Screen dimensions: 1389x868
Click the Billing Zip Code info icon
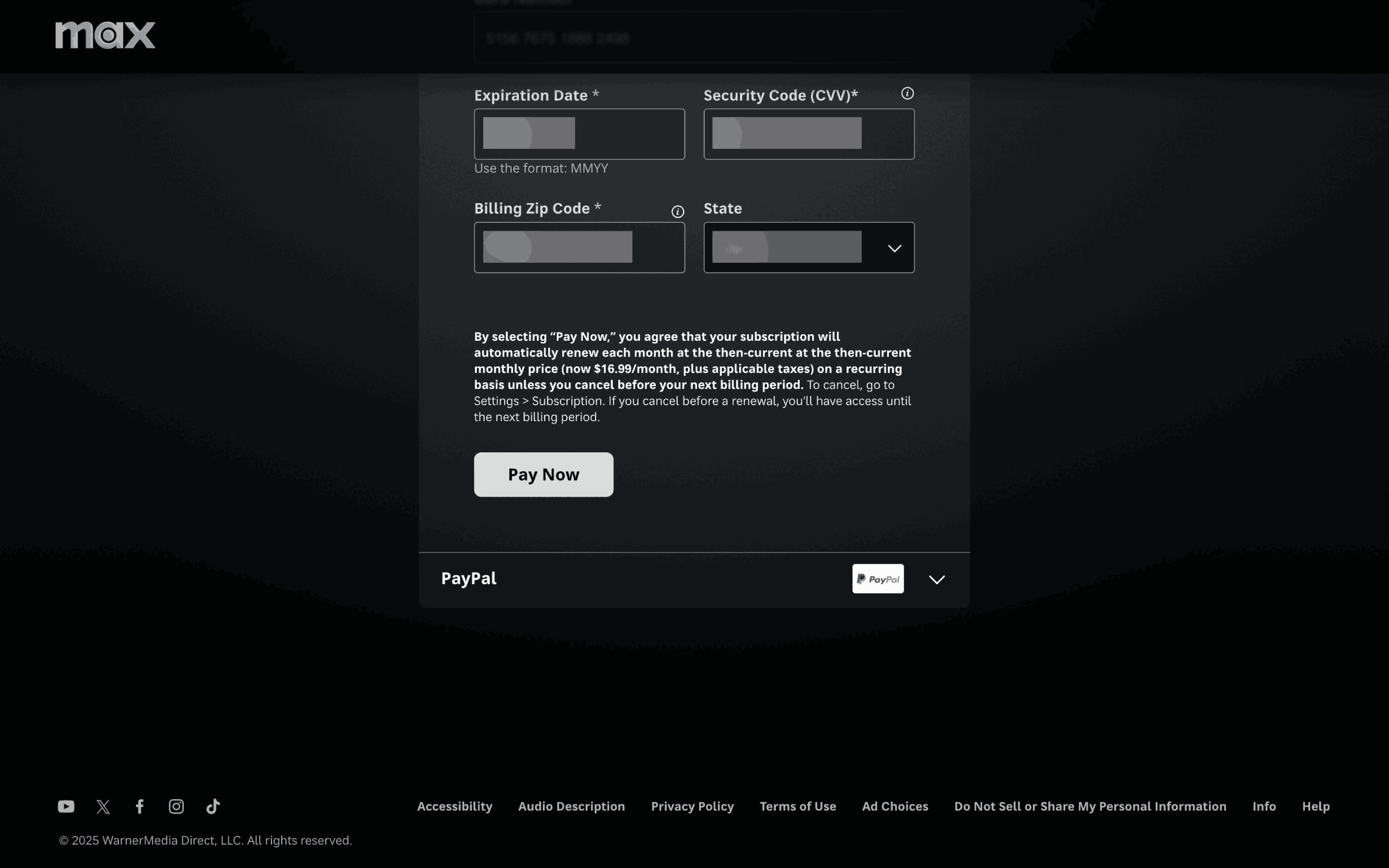(x=678, y=212)
